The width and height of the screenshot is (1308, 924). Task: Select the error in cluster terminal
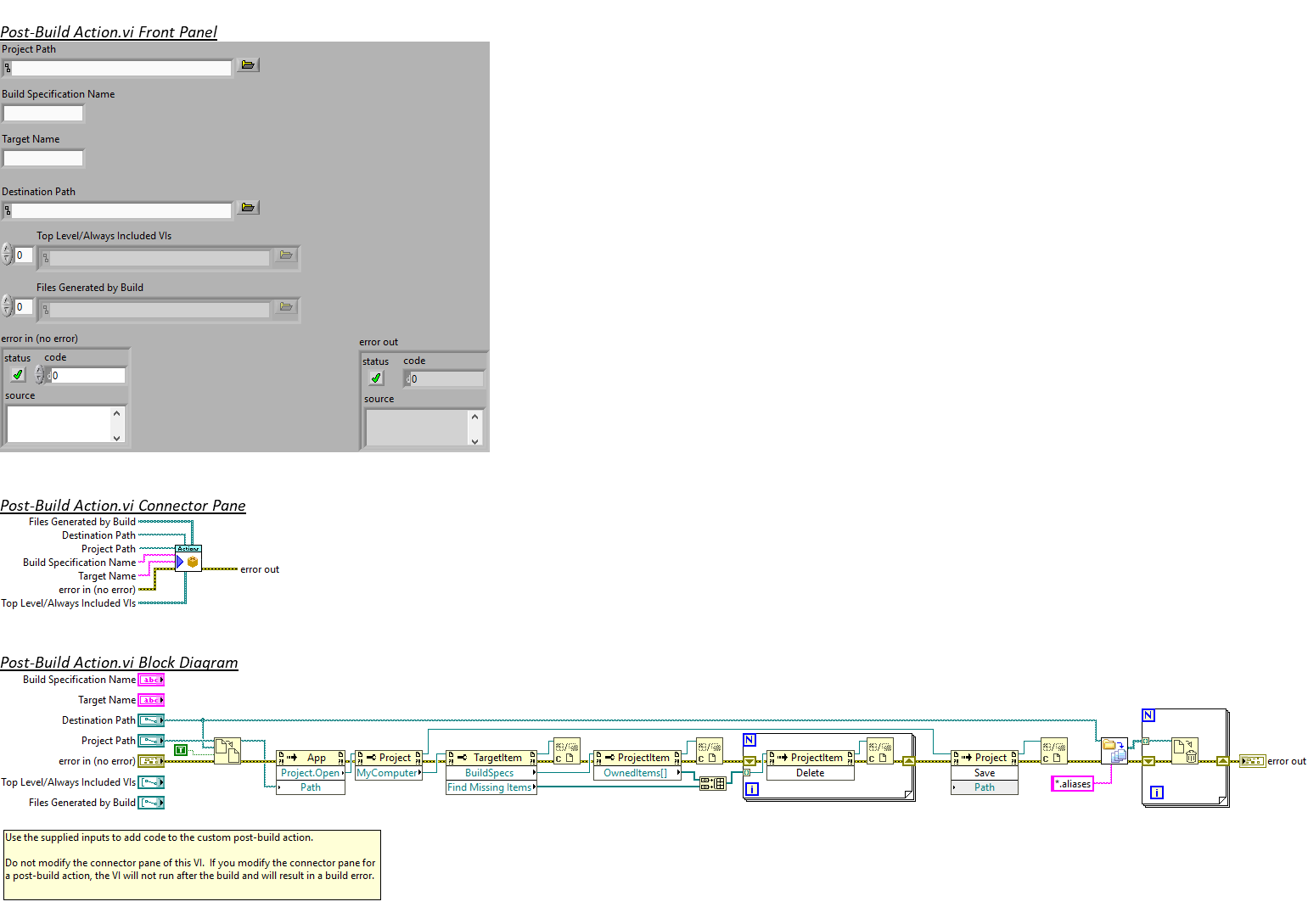point(151,761)
